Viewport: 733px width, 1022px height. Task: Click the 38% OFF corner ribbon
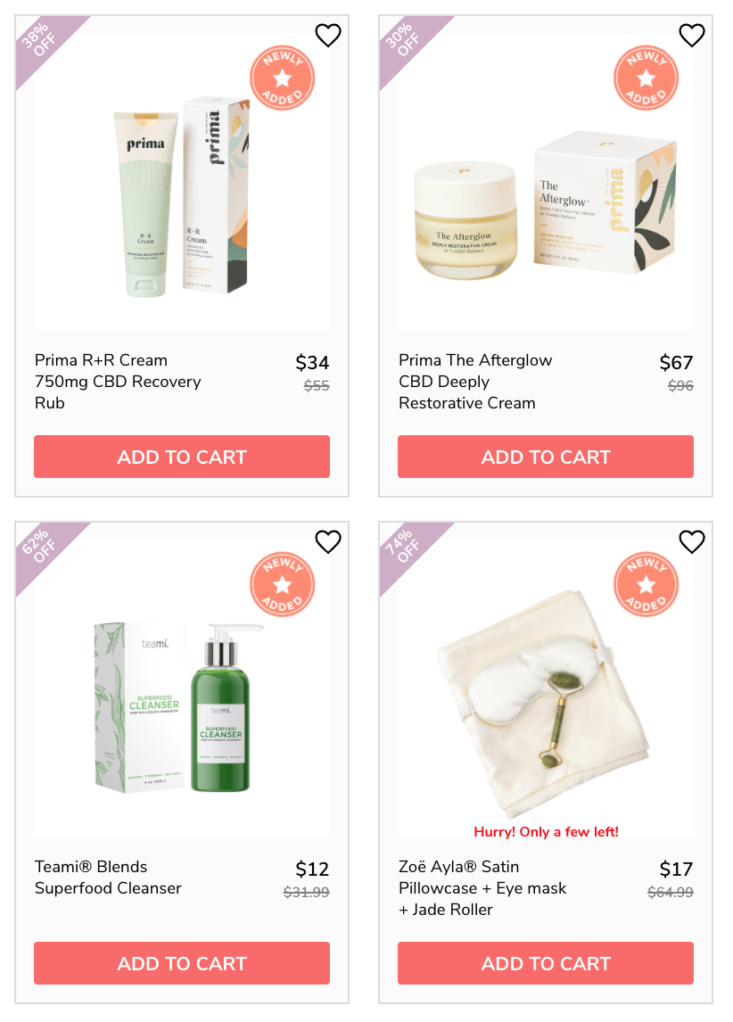(42, 42)
